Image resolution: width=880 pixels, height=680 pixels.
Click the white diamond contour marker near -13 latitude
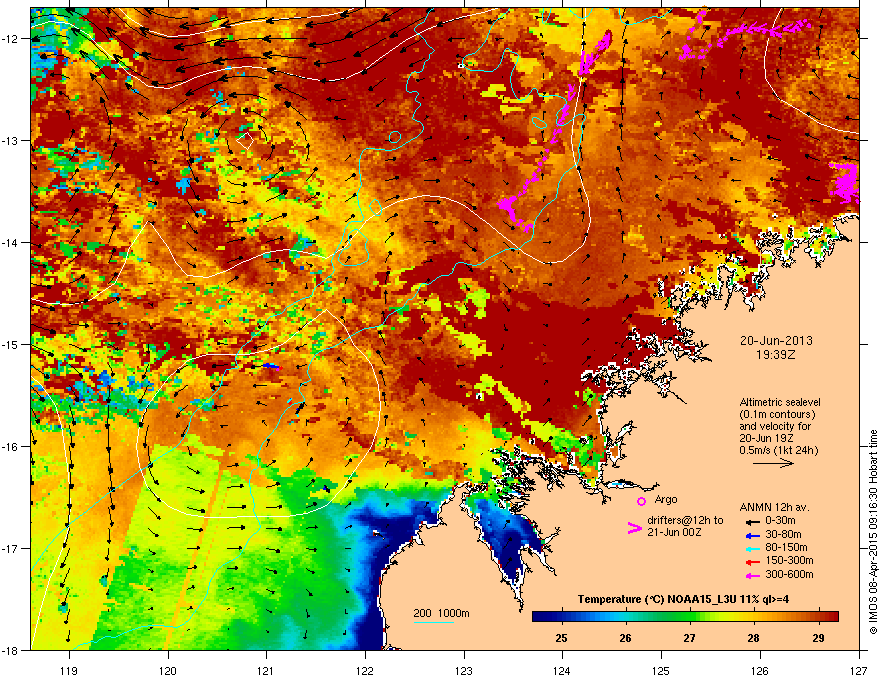coord(245,141)
